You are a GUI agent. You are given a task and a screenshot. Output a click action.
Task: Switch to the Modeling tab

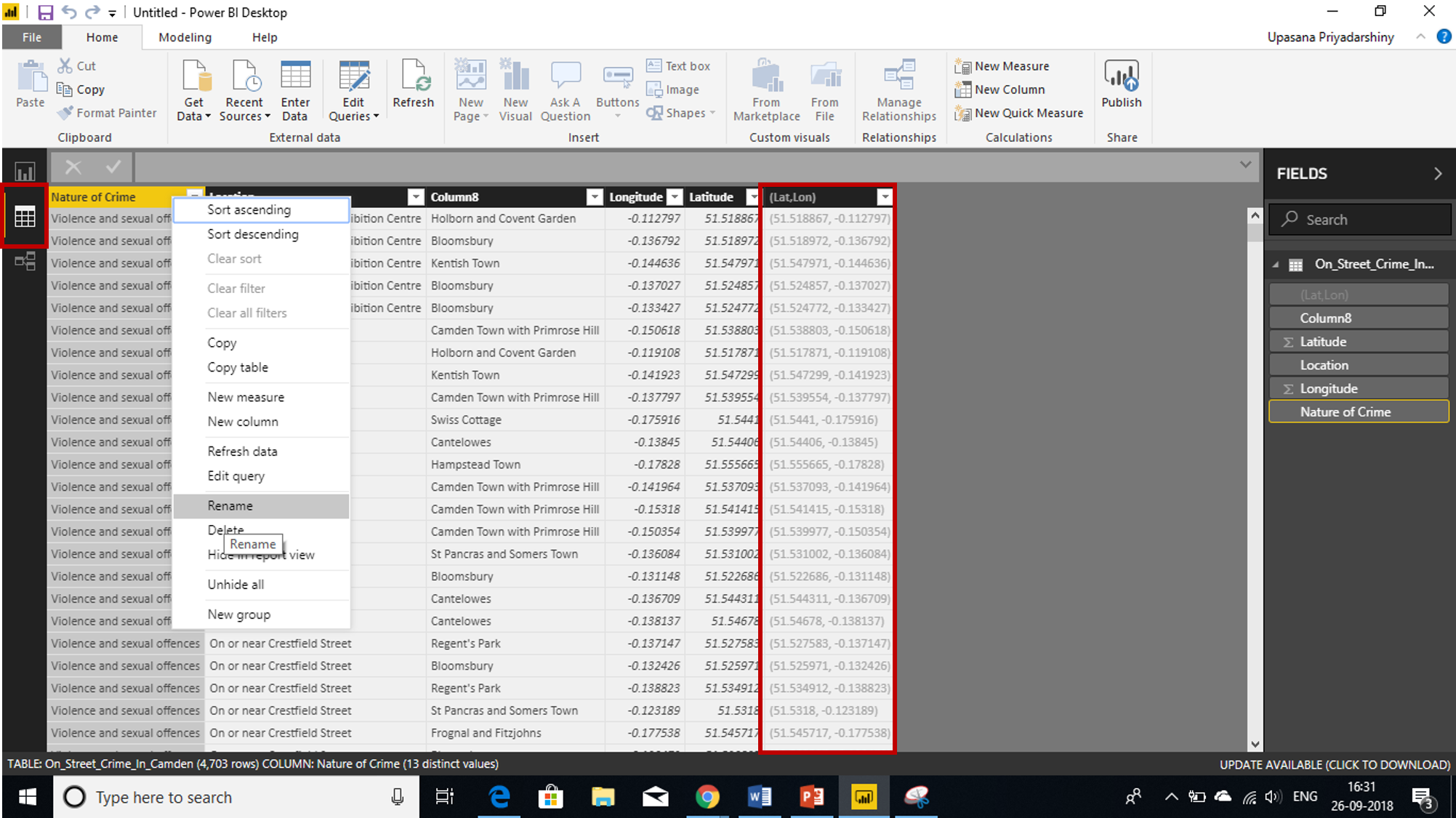click(x=185, y=37)
